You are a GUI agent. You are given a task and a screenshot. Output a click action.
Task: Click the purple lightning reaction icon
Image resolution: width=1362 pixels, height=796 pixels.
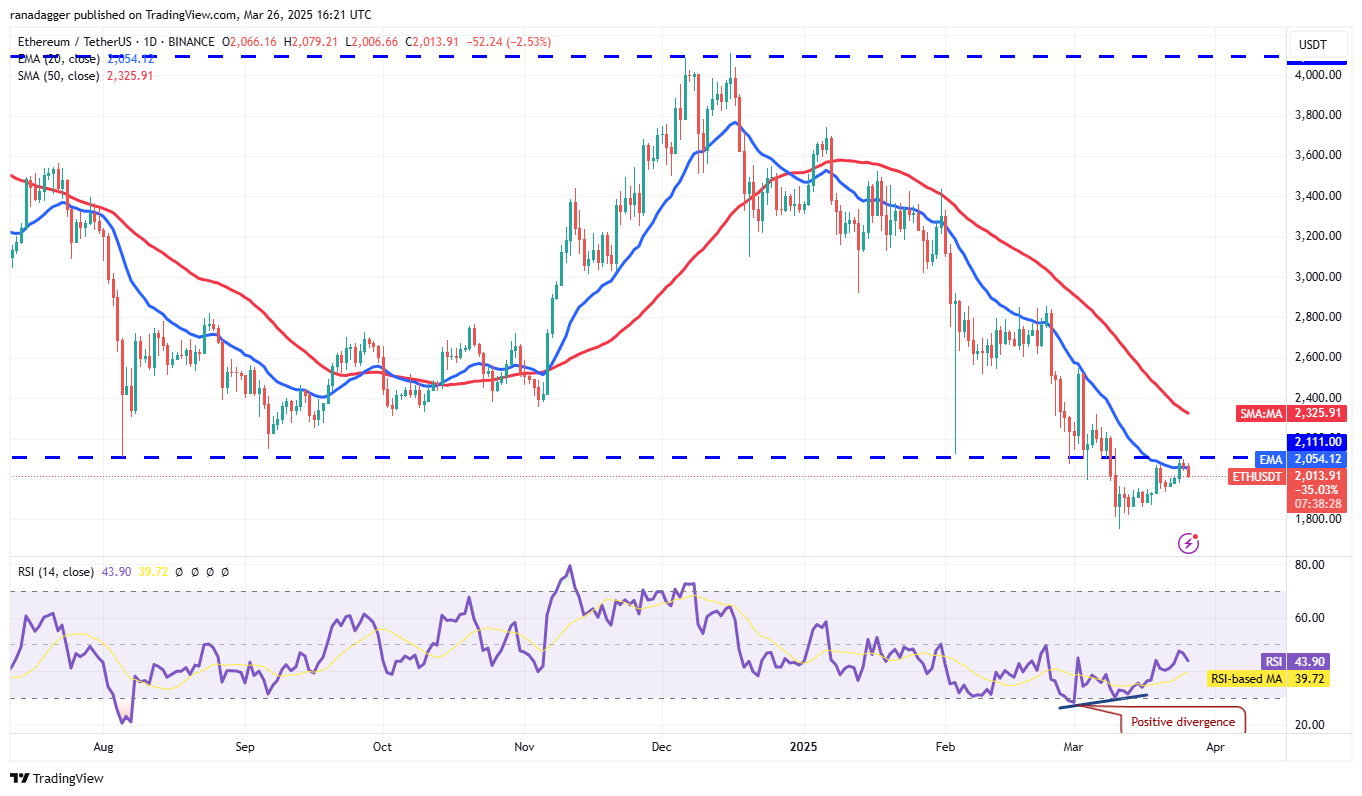pos(1188,543)
